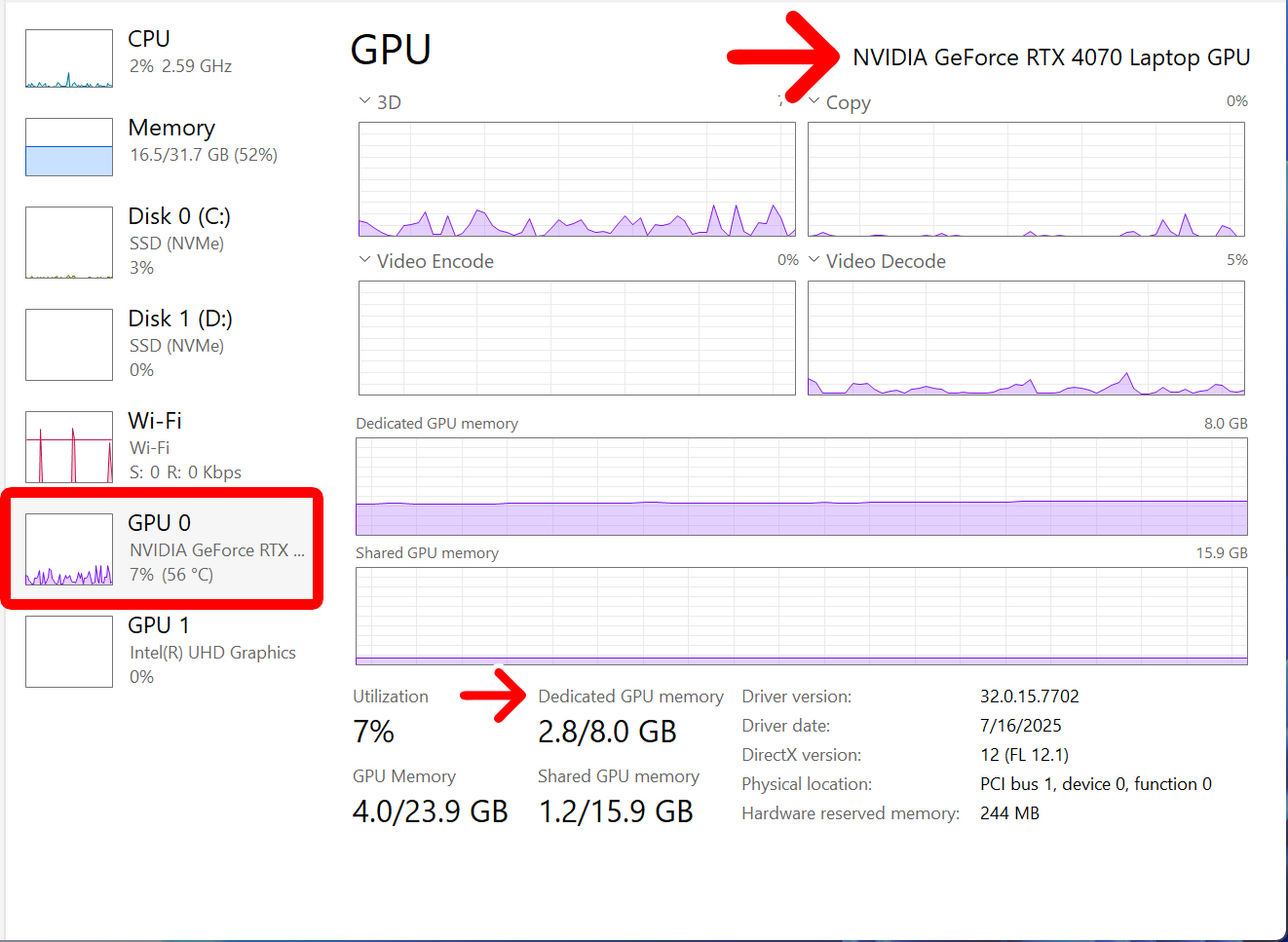Click the Dedicated GPU memory graph

(x=801, y=487)
